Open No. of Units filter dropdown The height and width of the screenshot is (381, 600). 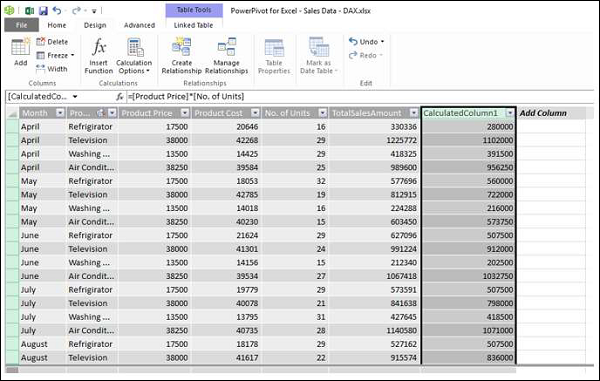pyautogui.click(x=323, y=113)
